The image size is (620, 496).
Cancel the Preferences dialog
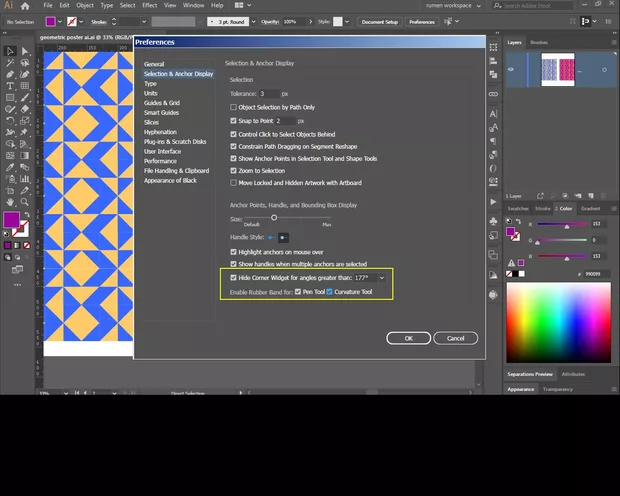[455, 338]
